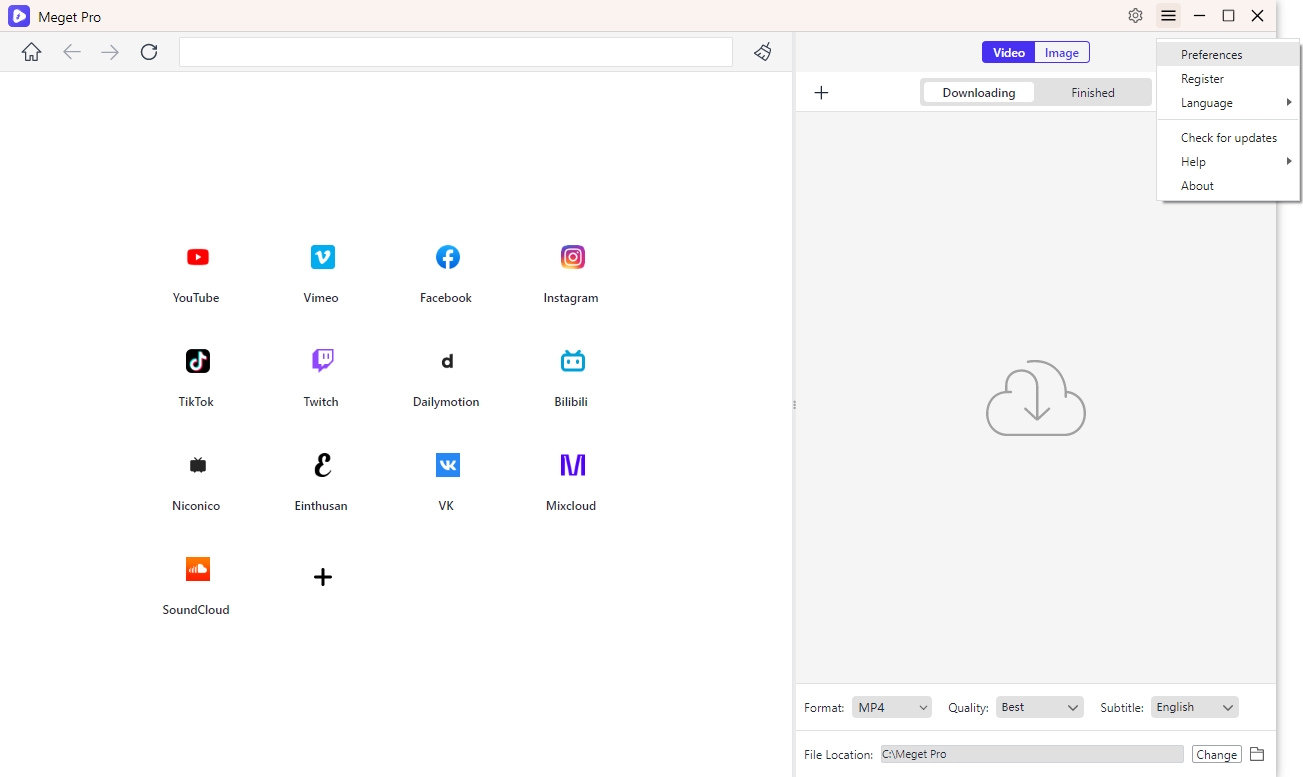Open the download folder icon
Image resolution: width=1303 pixels, height=777 pixels.
point(1258,754)
